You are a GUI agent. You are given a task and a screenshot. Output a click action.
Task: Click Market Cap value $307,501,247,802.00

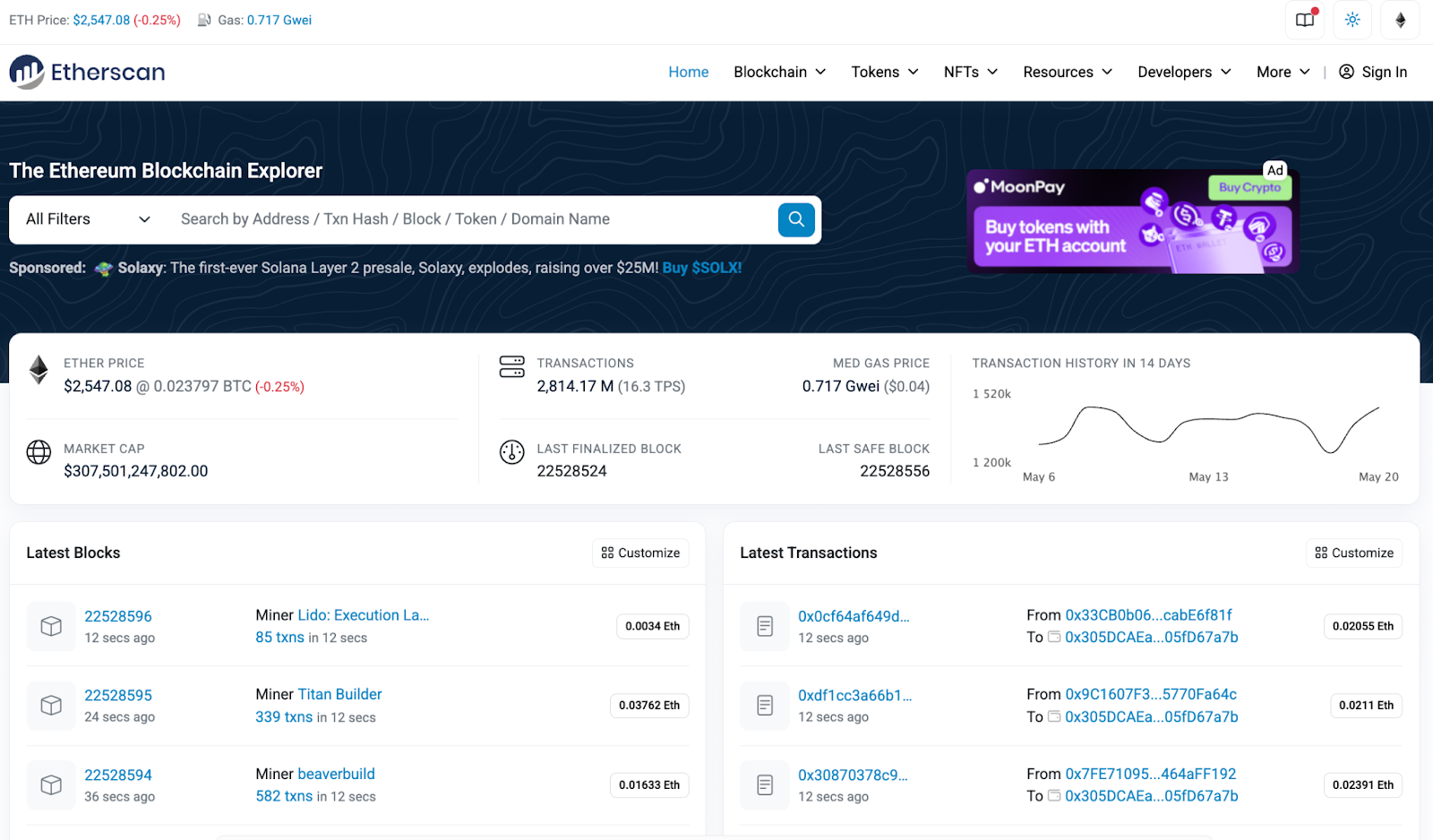[x=136, y=471]
